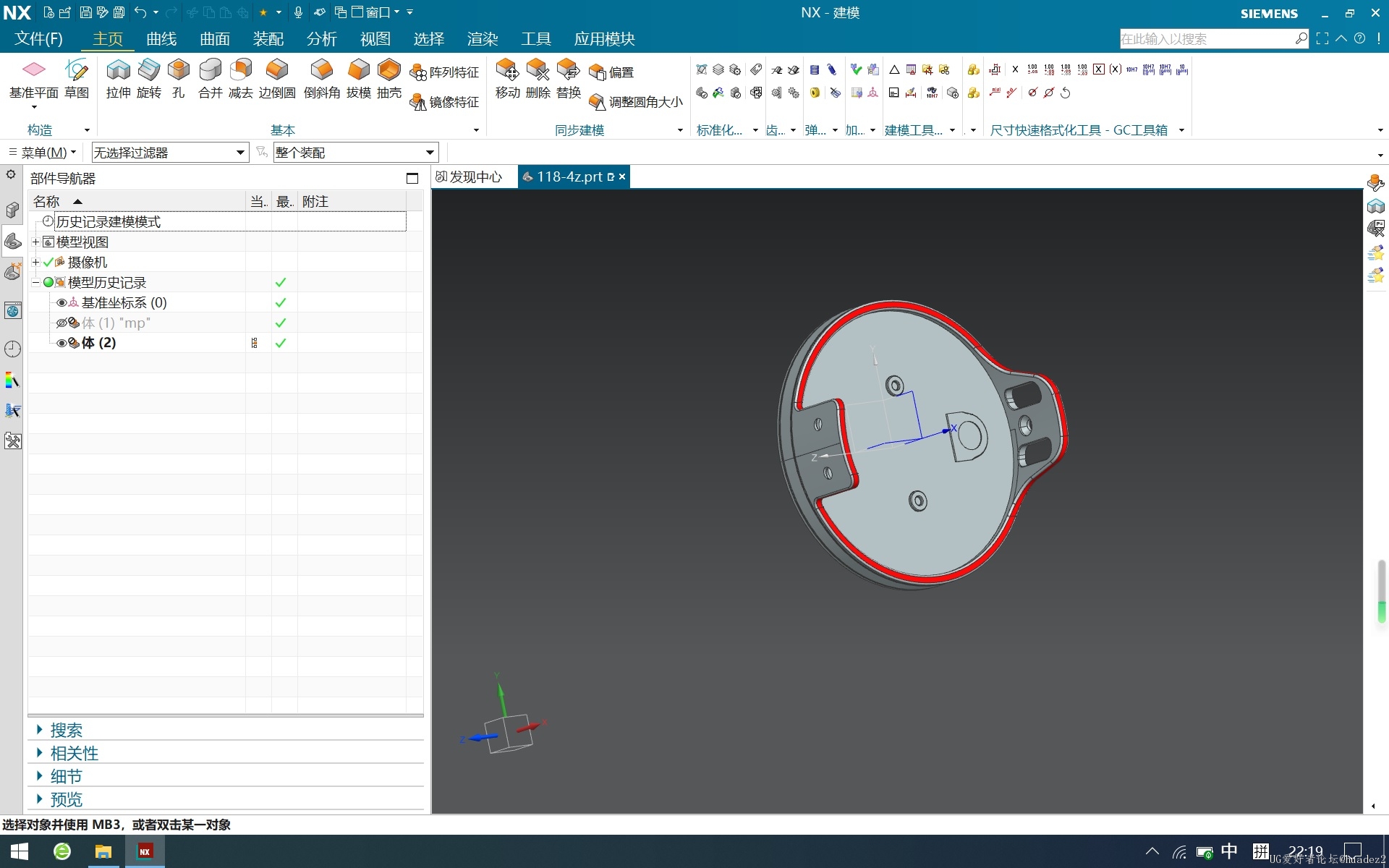1389x868 pixels.
Task: Toggle hidden eye of 体 (1) "mp"
Action: [61, 323]
